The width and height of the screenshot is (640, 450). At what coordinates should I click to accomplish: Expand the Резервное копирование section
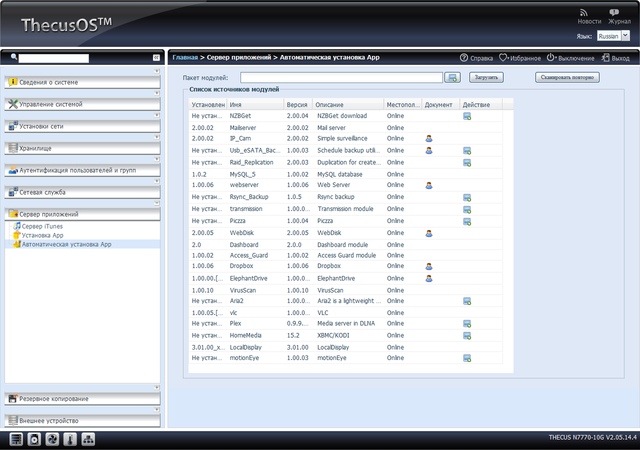tap(82, 399)
